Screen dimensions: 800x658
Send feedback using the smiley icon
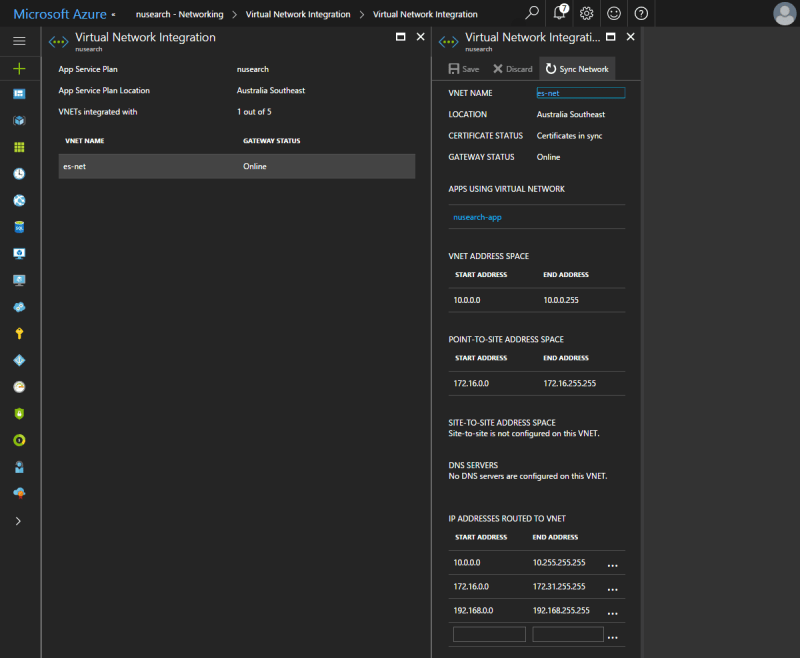coord(614,13)
